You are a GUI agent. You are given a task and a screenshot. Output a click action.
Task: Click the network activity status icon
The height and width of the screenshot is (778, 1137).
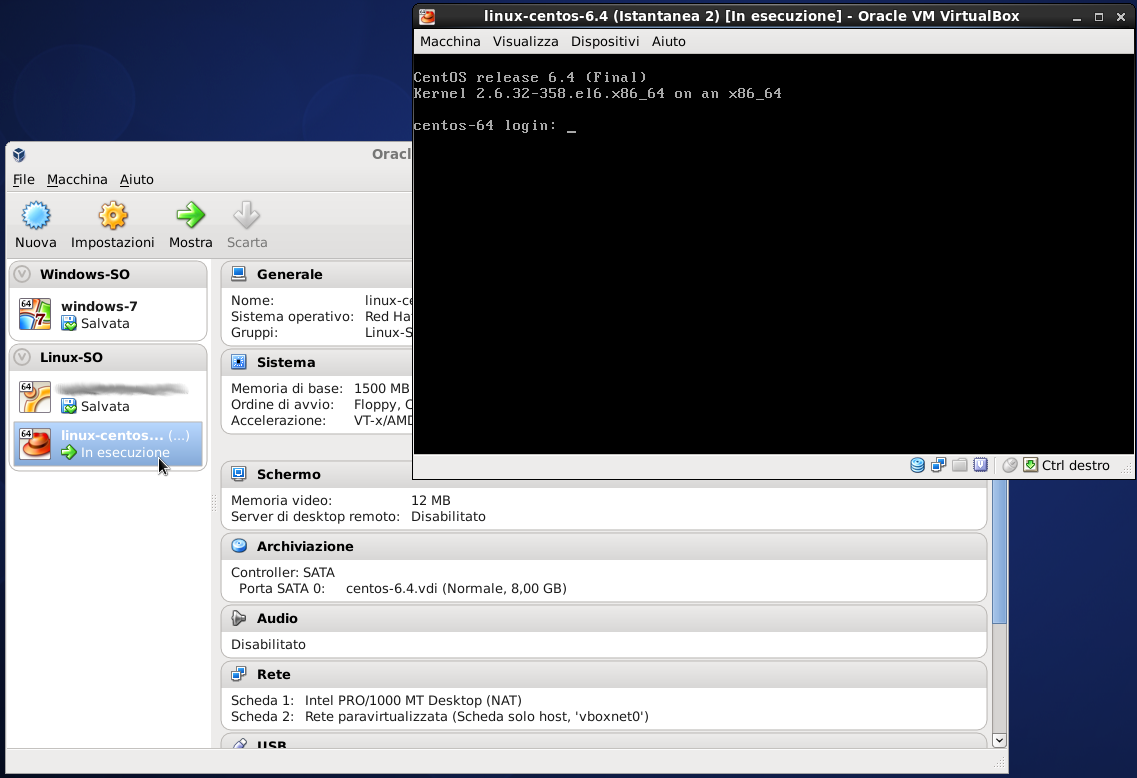click(x=938, y=465)
